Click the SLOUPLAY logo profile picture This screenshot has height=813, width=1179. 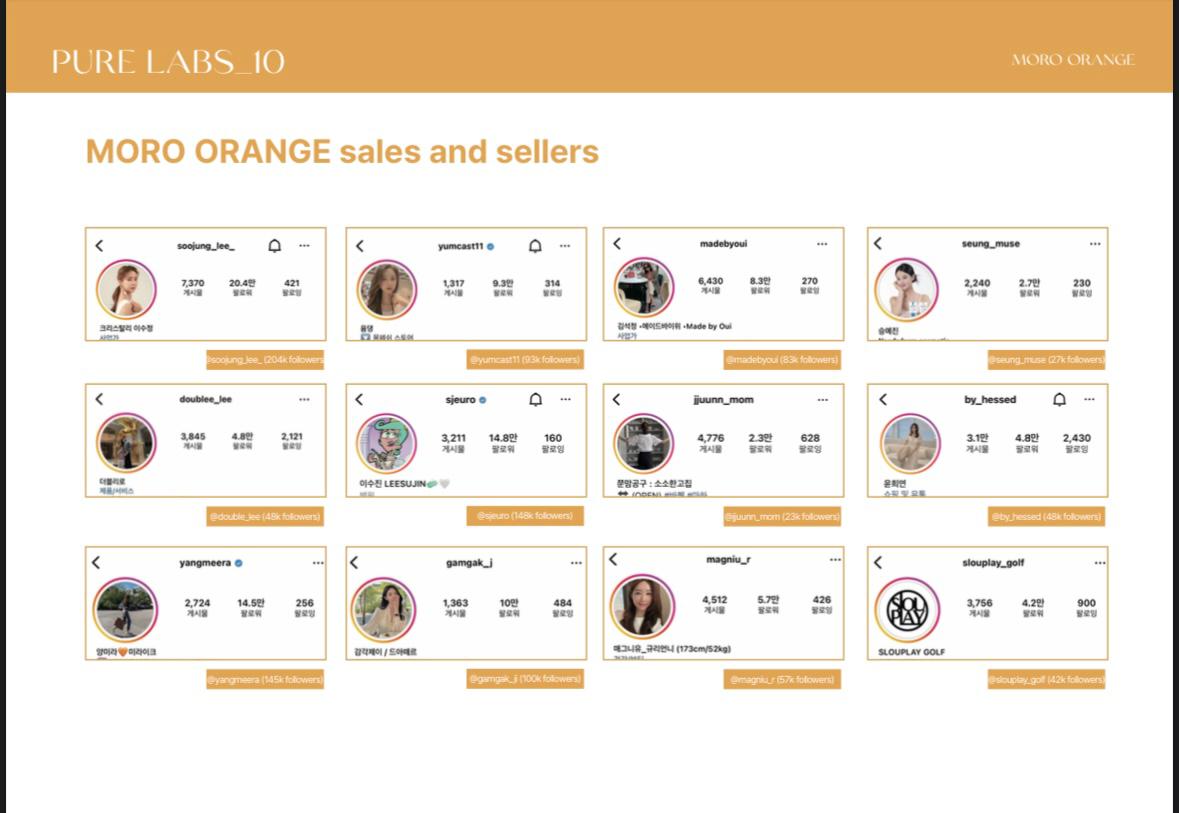[x=907, y=610]
